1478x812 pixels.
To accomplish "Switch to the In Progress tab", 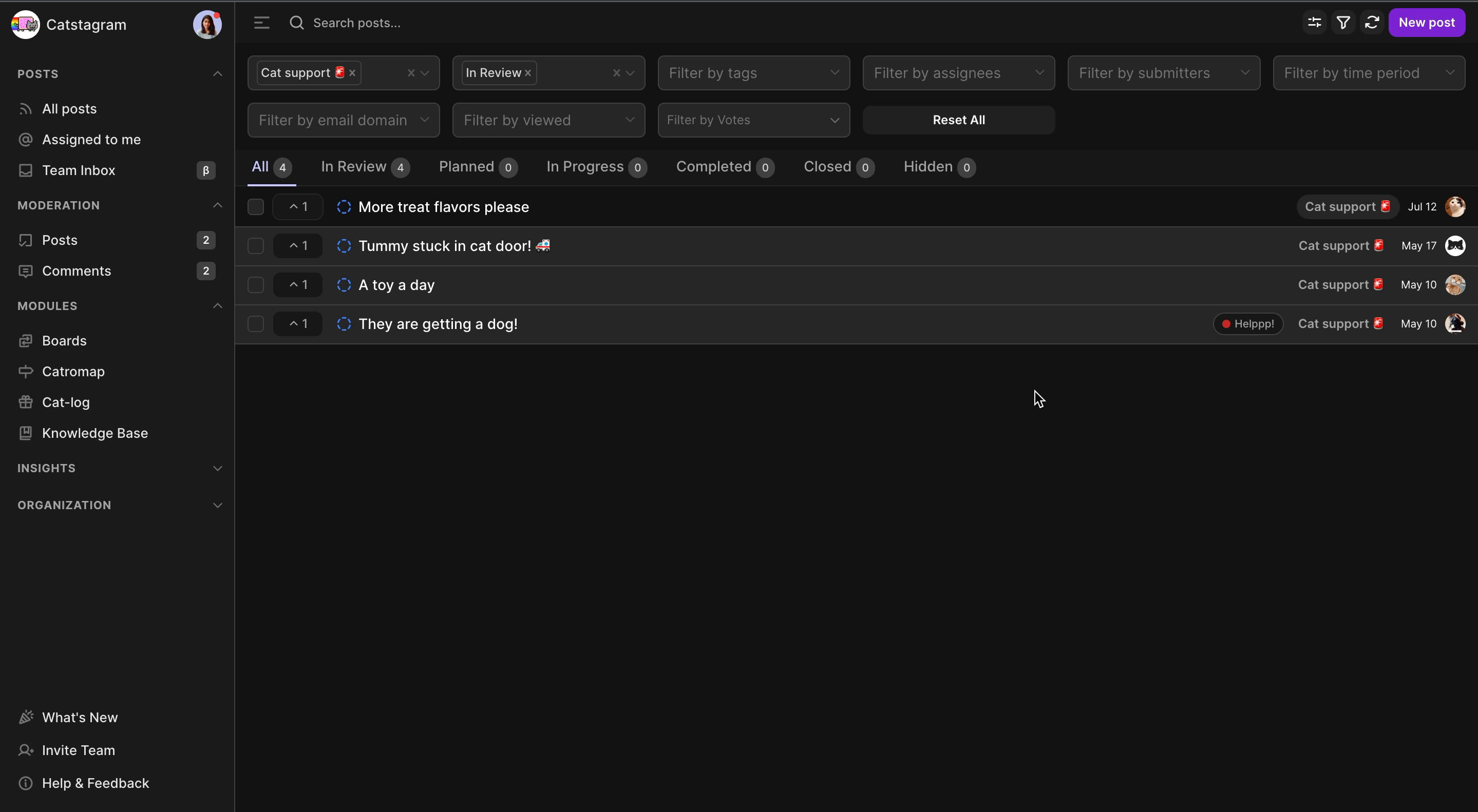I will 596,167.
